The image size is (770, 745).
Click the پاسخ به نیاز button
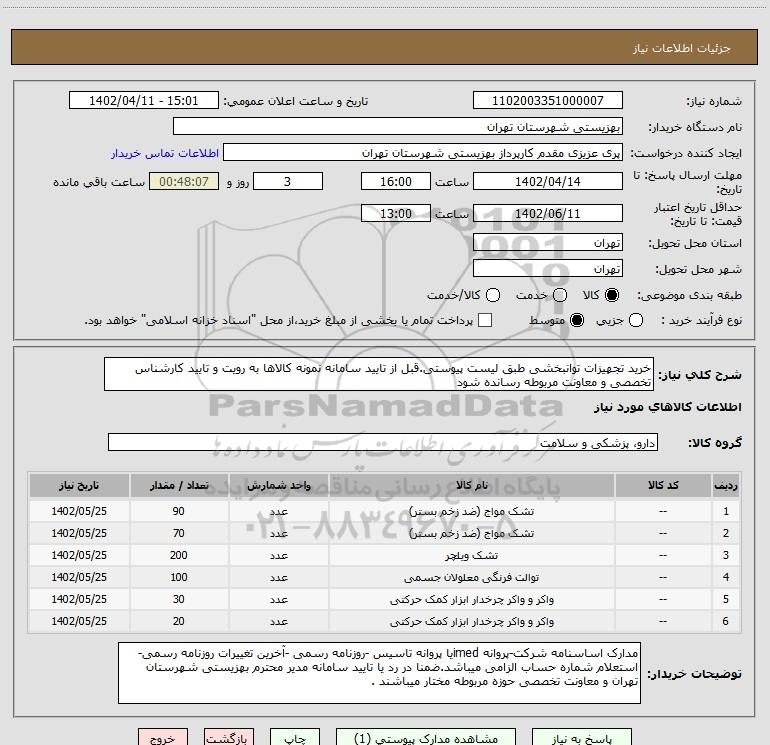coord(581,737)
